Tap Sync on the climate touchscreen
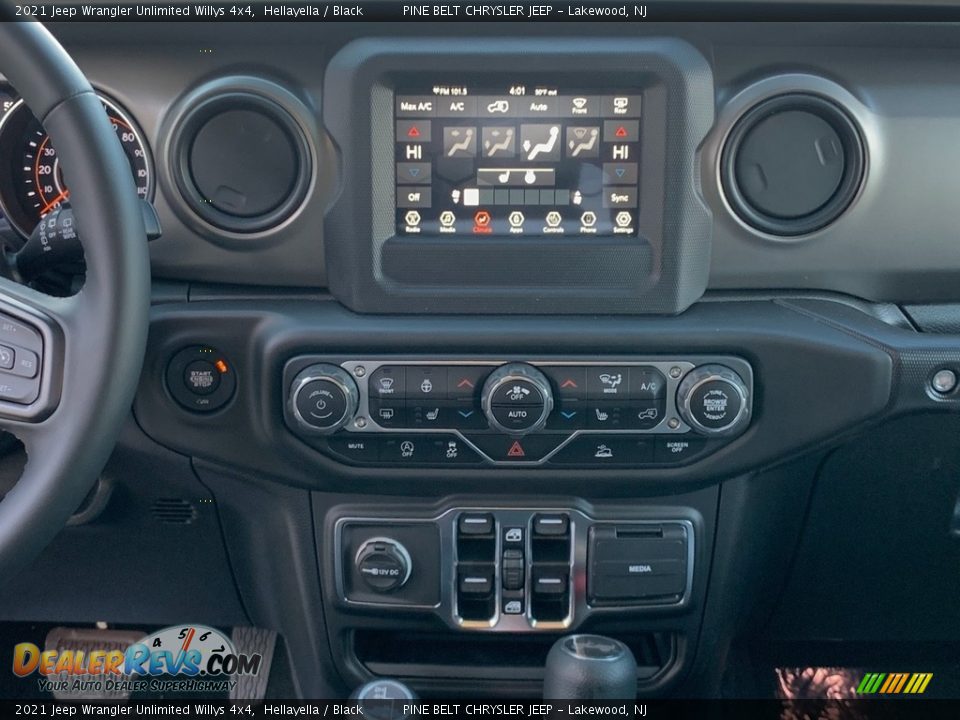 coord(620,197)
